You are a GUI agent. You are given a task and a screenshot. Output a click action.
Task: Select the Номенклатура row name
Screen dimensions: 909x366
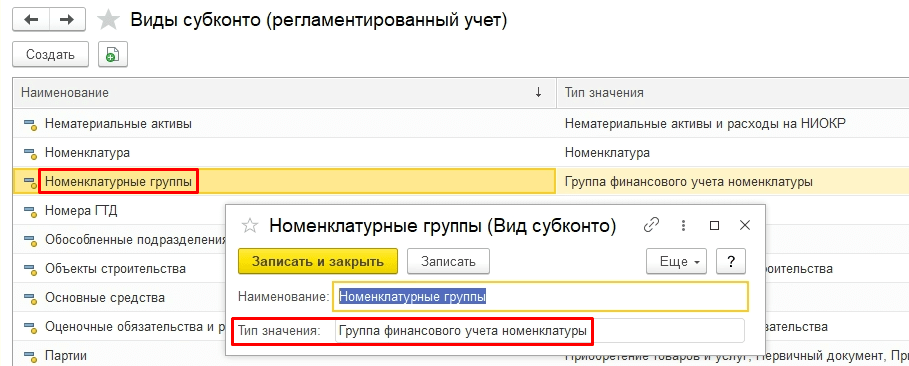[x=88, y=153]
